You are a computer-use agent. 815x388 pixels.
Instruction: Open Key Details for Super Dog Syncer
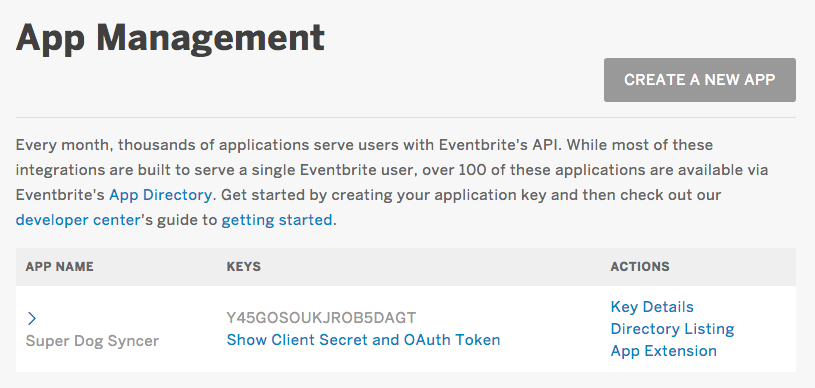pos(652,307)
